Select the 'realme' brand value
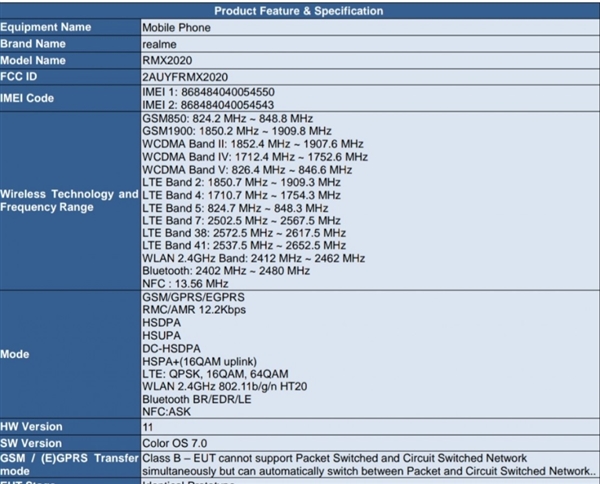Screen dimensions: 600x484 click(160, 44)
